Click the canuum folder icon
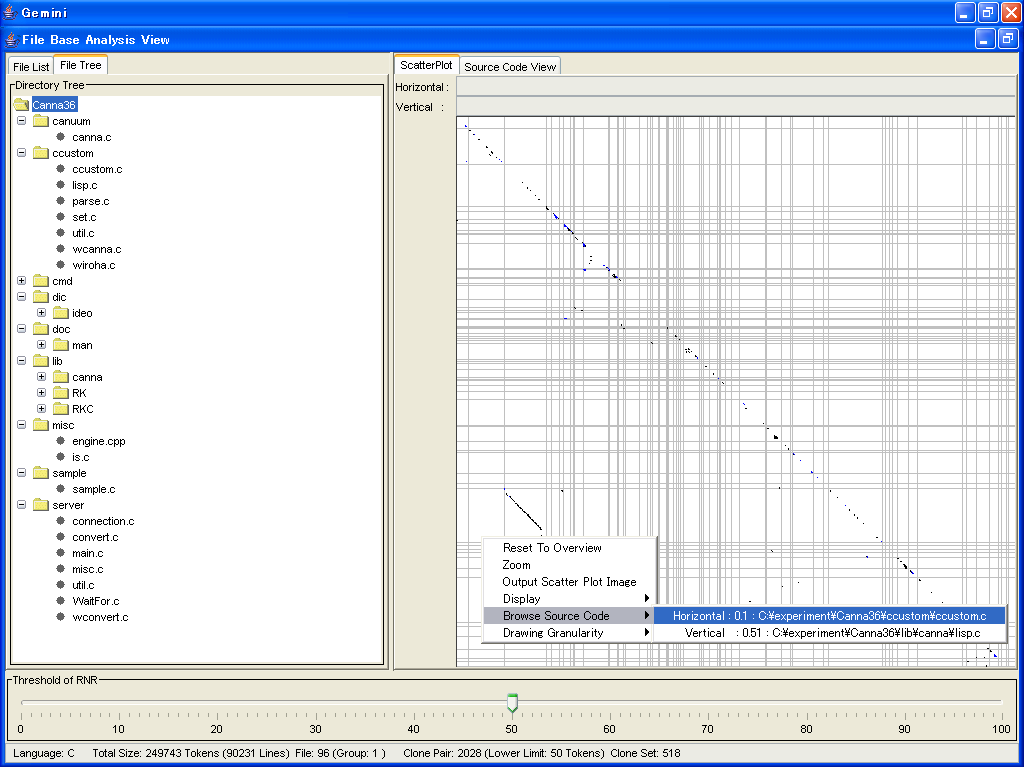The height and width of the screenshot is (767, 1024). click(x=41, y=121)
